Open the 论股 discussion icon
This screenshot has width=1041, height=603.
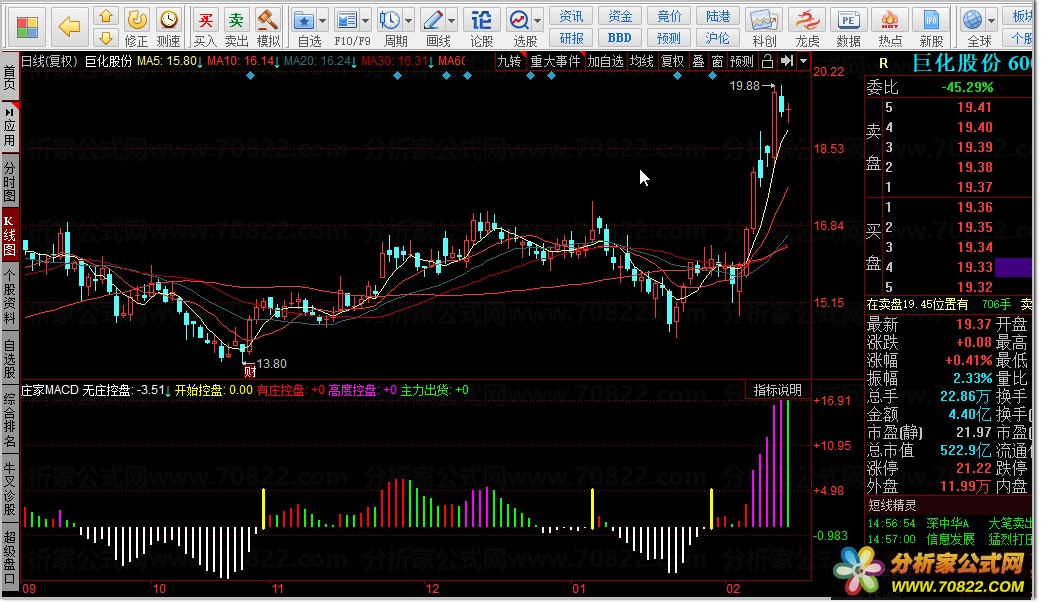click(481, 21)
